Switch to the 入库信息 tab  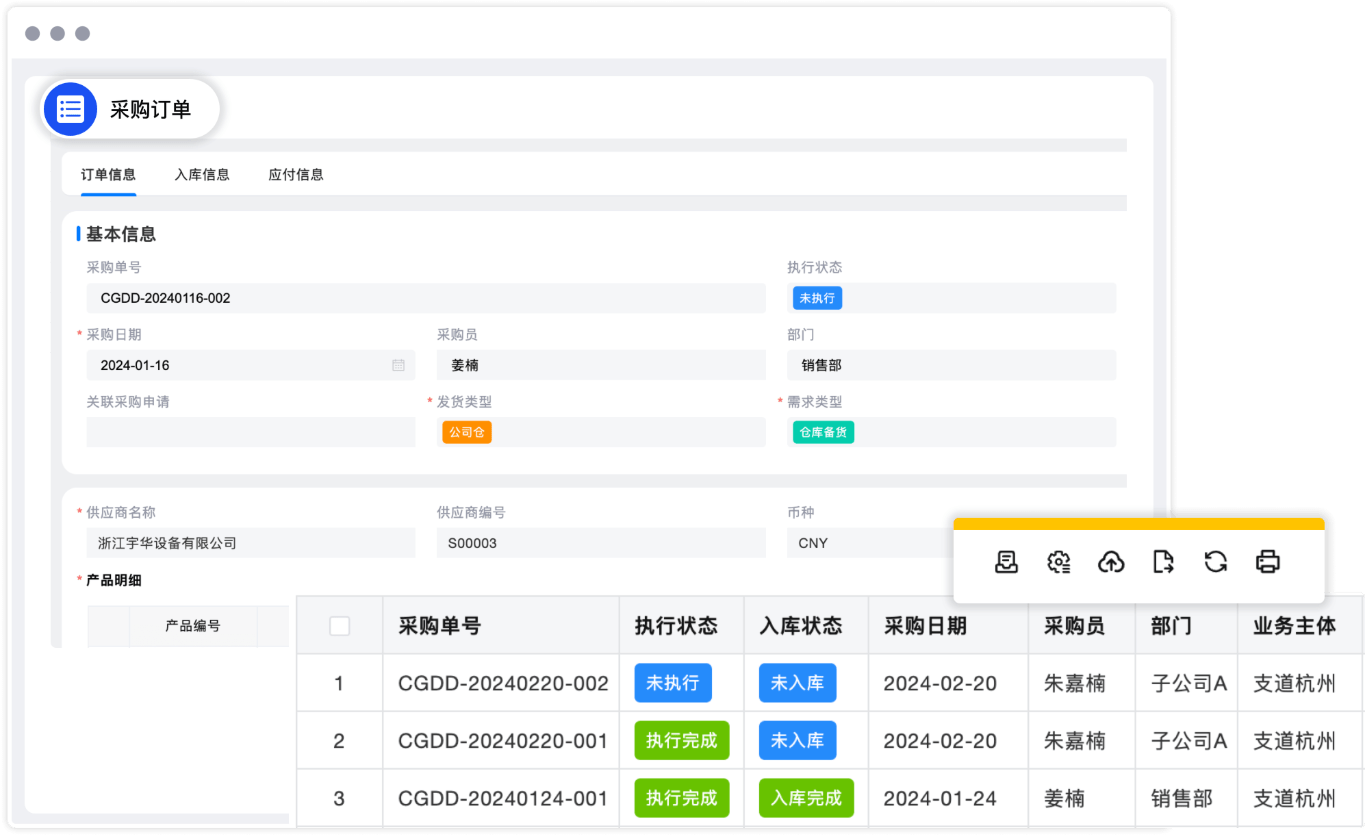point(203,173)
